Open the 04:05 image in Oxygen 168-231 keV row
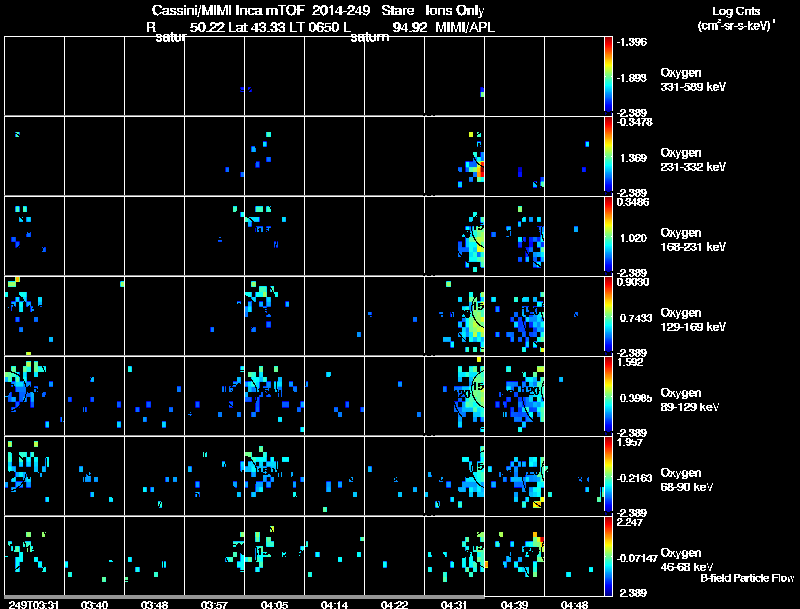The image size is (800, 609). 274,236
